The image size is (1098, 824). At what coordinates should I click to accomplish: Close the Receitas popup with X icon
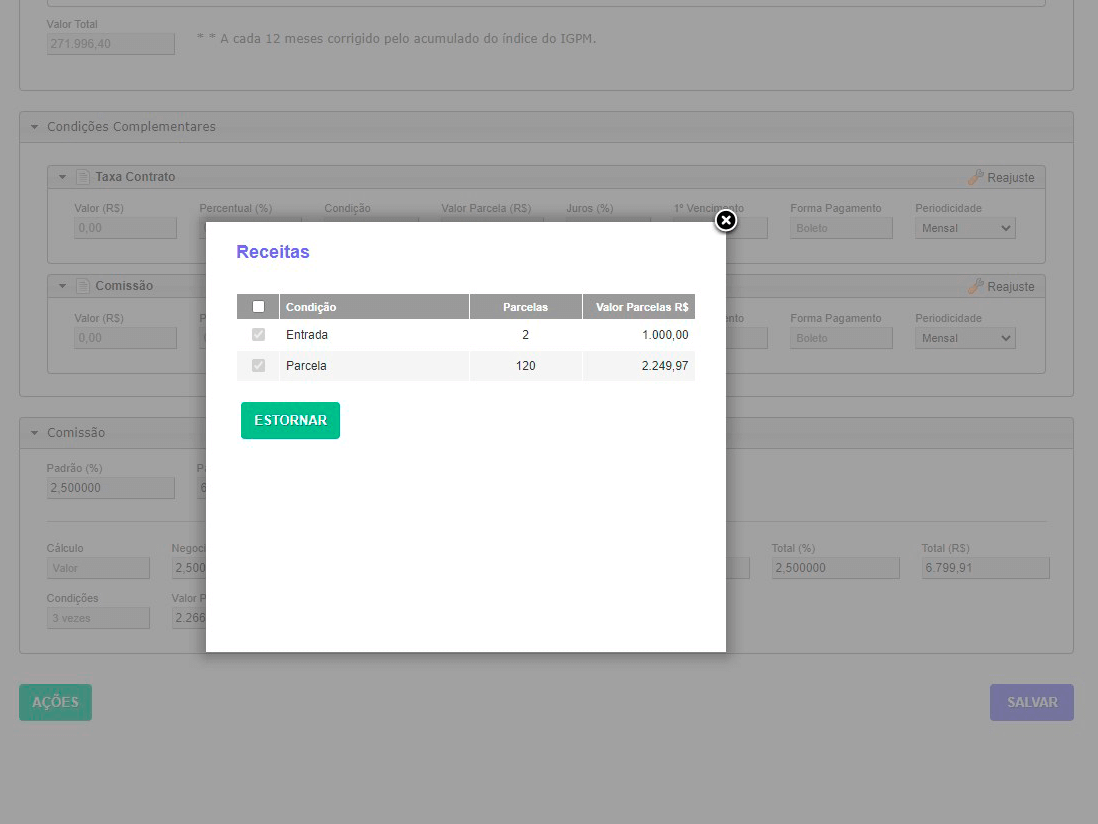click(726, 220)
